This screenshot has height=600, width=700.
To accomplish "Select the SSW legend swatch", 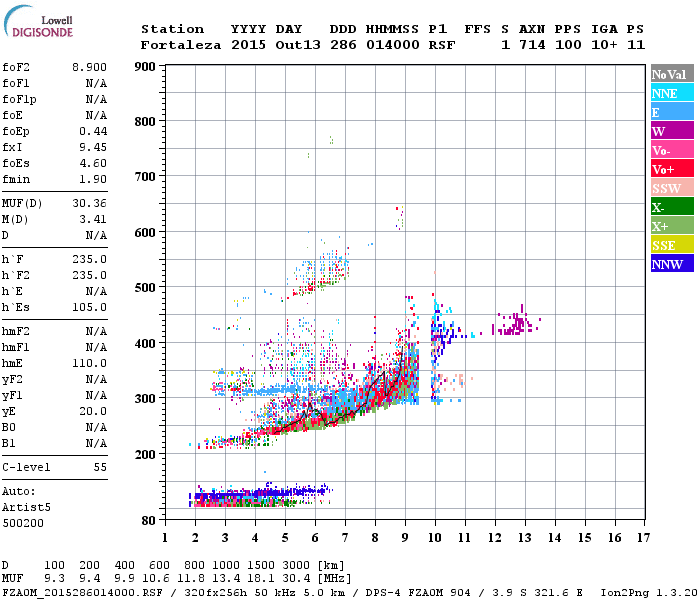I will [672, 188].
